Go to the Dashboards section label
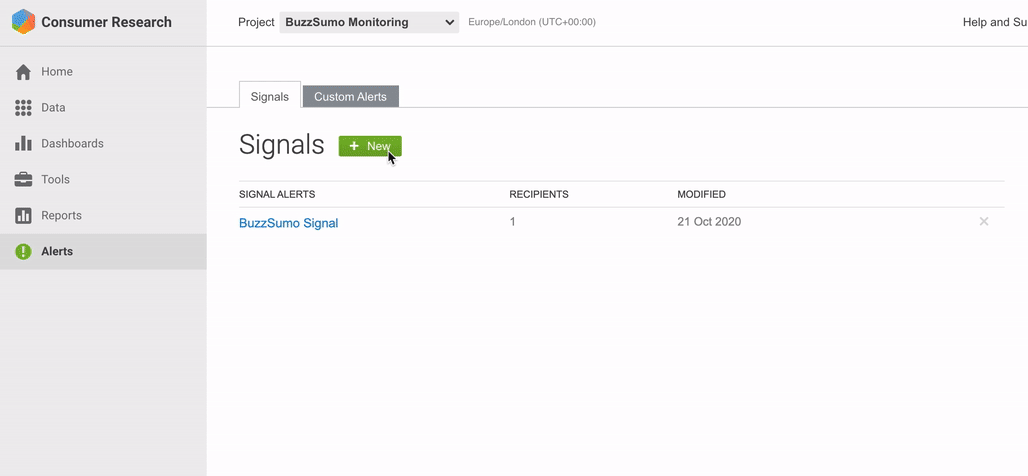1028x476 pixels. click(x=72, y=144)
